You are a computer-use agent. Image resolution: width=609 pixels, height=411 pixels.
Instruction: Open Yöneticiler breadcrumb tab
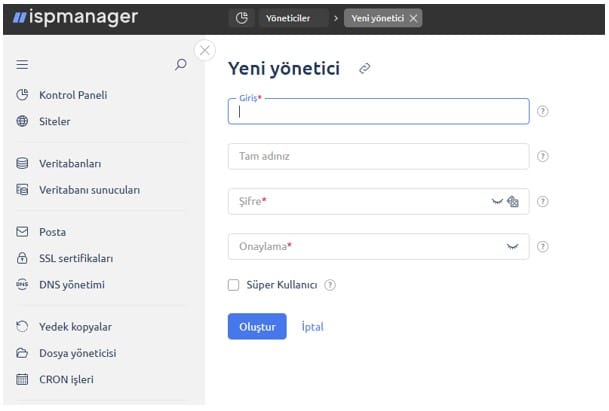(x=288, y=18)
